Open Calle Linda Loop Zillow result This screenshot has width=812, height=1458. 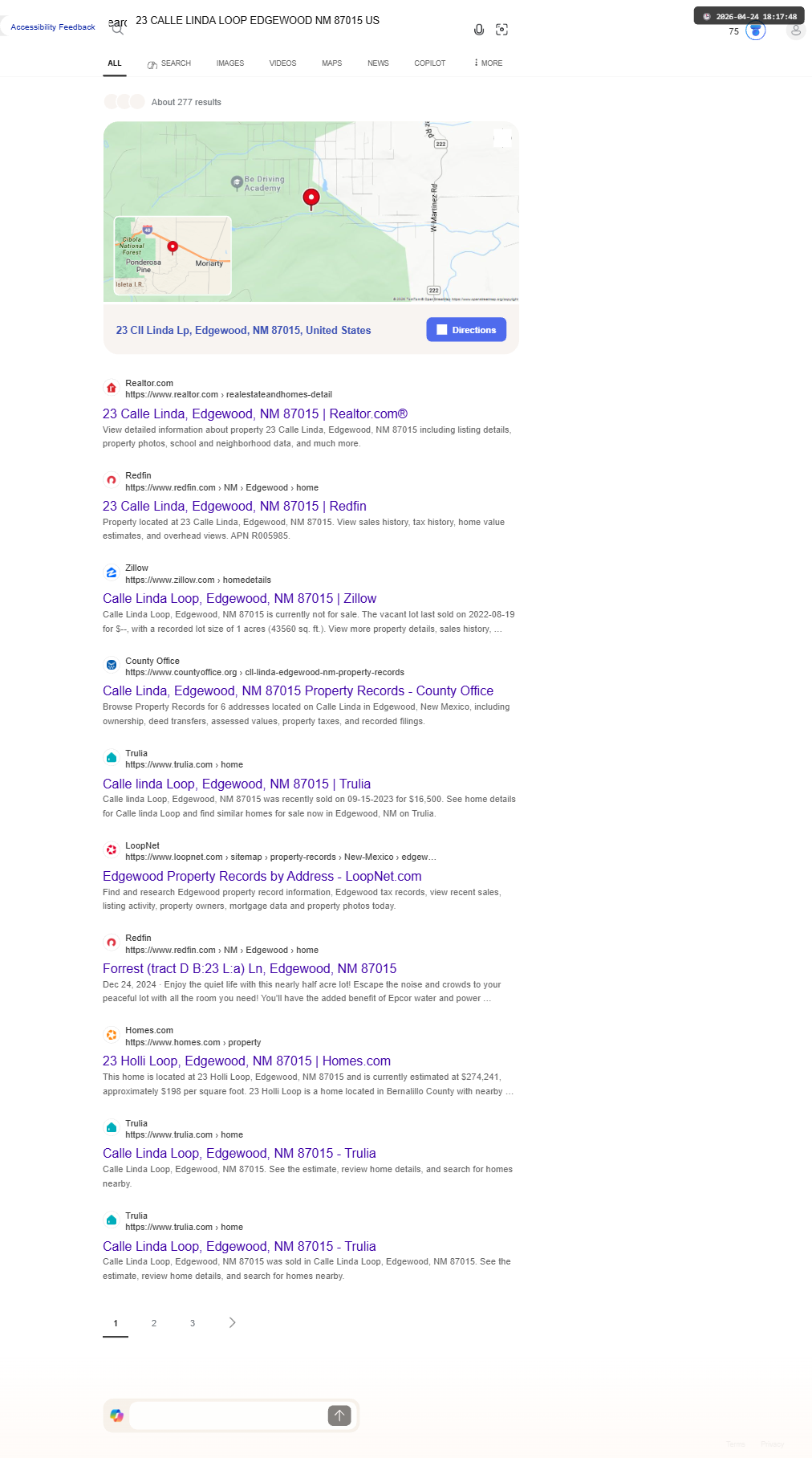239,598
